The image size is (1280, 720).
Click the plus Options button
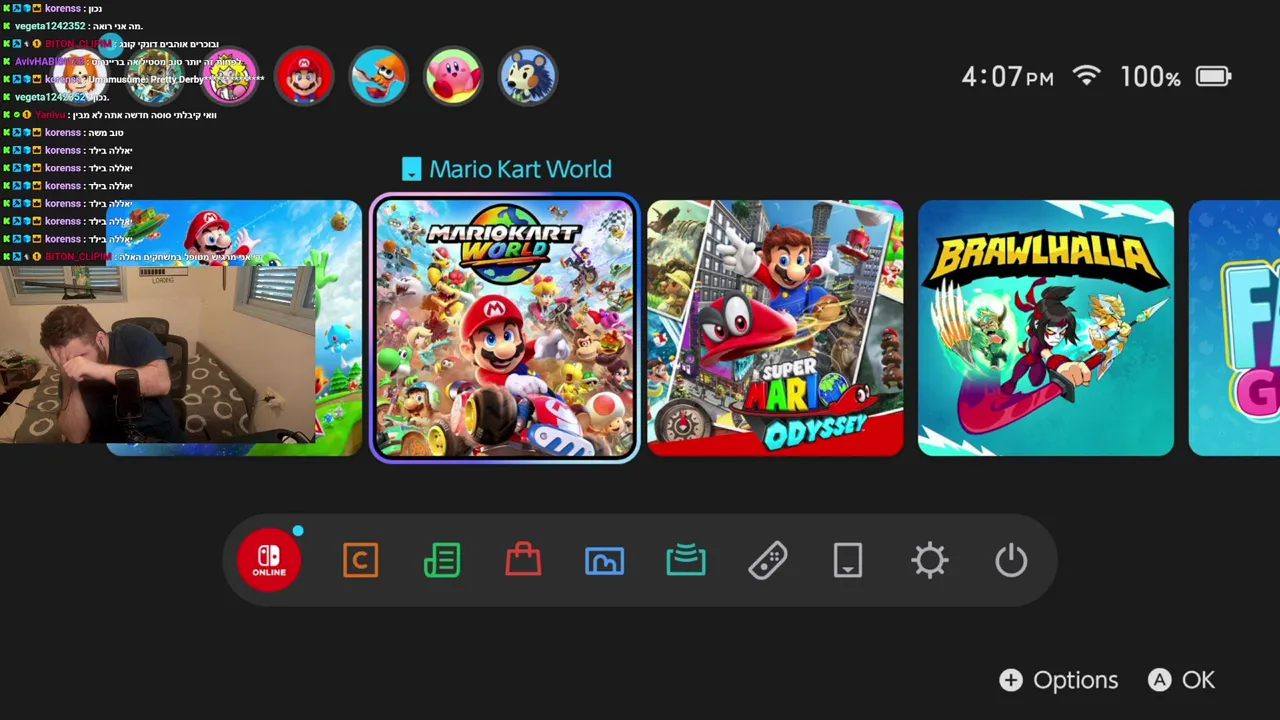click(x=1059, y=680)
